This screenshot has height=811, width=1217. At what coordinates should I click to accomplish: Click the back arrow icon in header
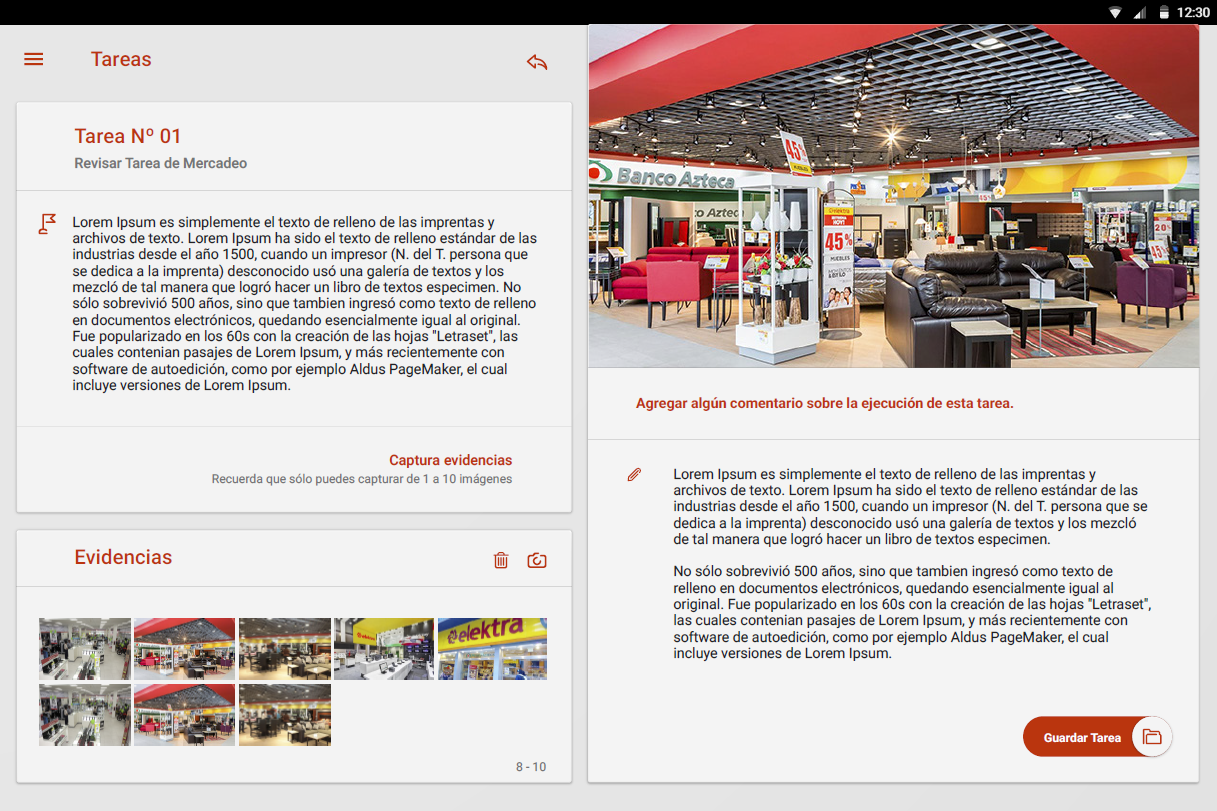(537, 62)
